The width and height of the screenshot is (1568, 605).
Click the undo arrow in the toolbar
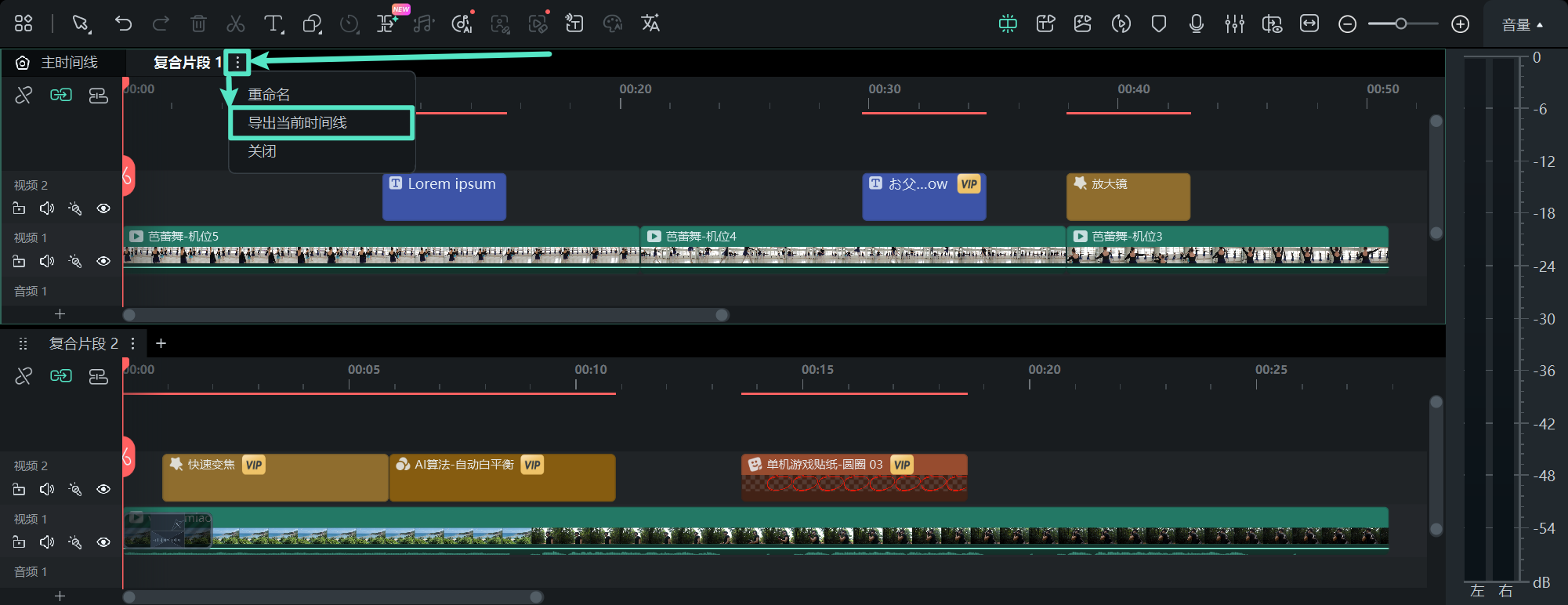123,24
